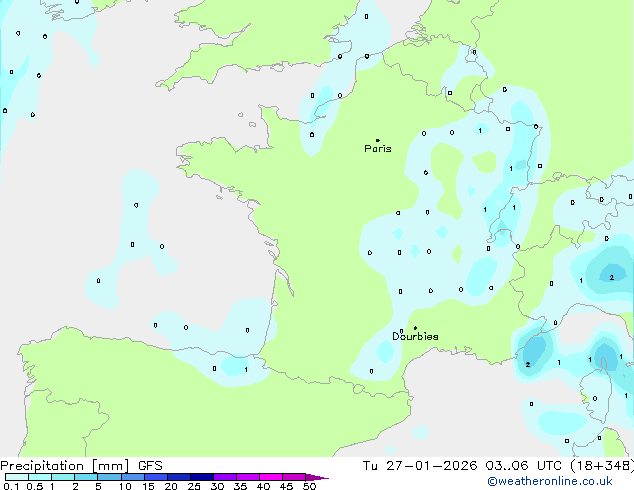Pick the 10–15 mm legend color swatch
This screenshot has width=634, height=490.
click(x=132, y=477)
